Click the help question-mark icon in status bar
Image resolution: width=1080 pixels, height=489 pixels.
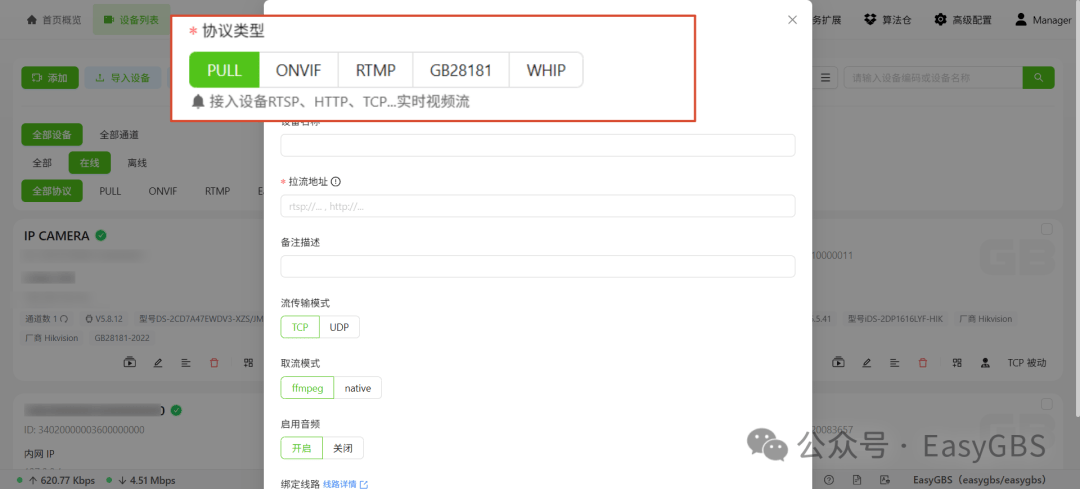point(829,479)
